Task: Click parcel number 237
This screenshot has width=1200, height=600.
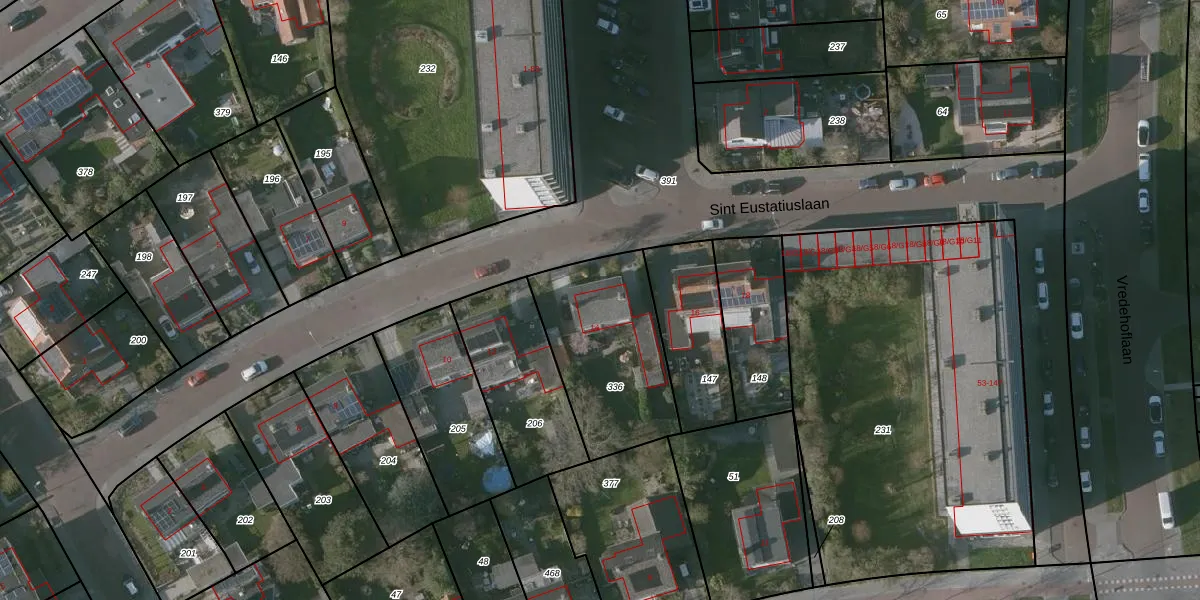Action: [x=837, y=47]
